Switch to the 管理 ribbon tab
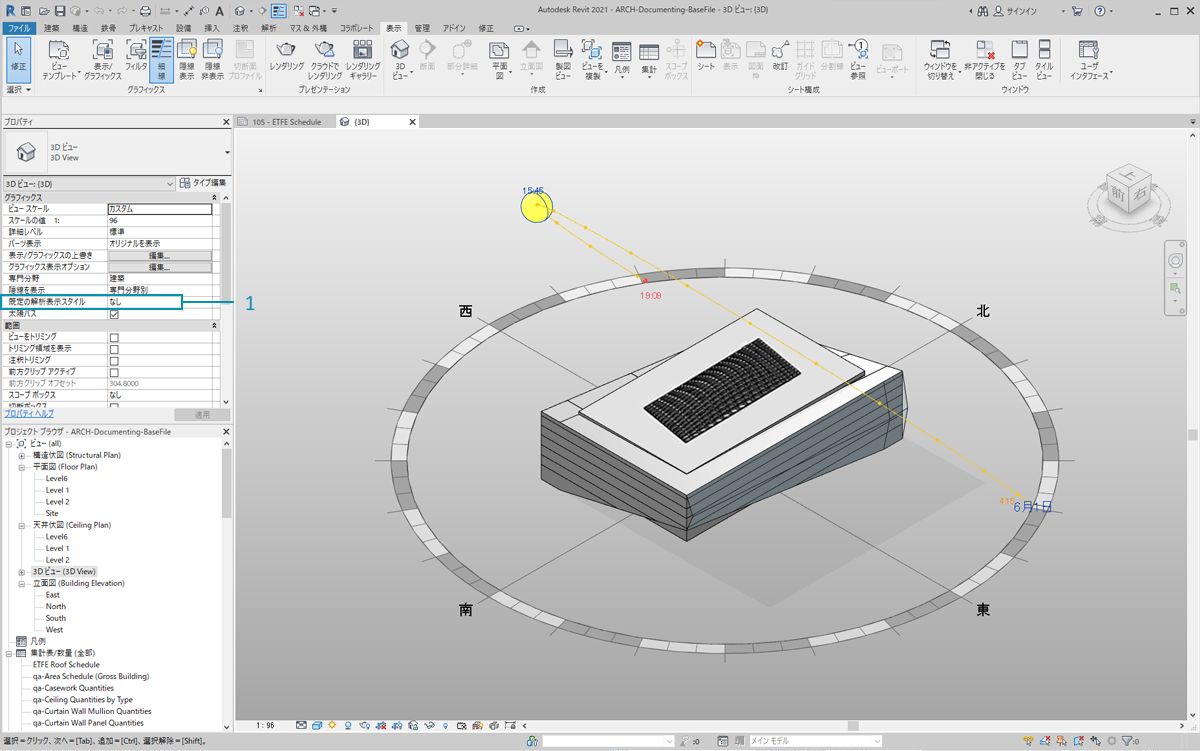The height and width of the screenshot is (751, 1200). [422, 29]
